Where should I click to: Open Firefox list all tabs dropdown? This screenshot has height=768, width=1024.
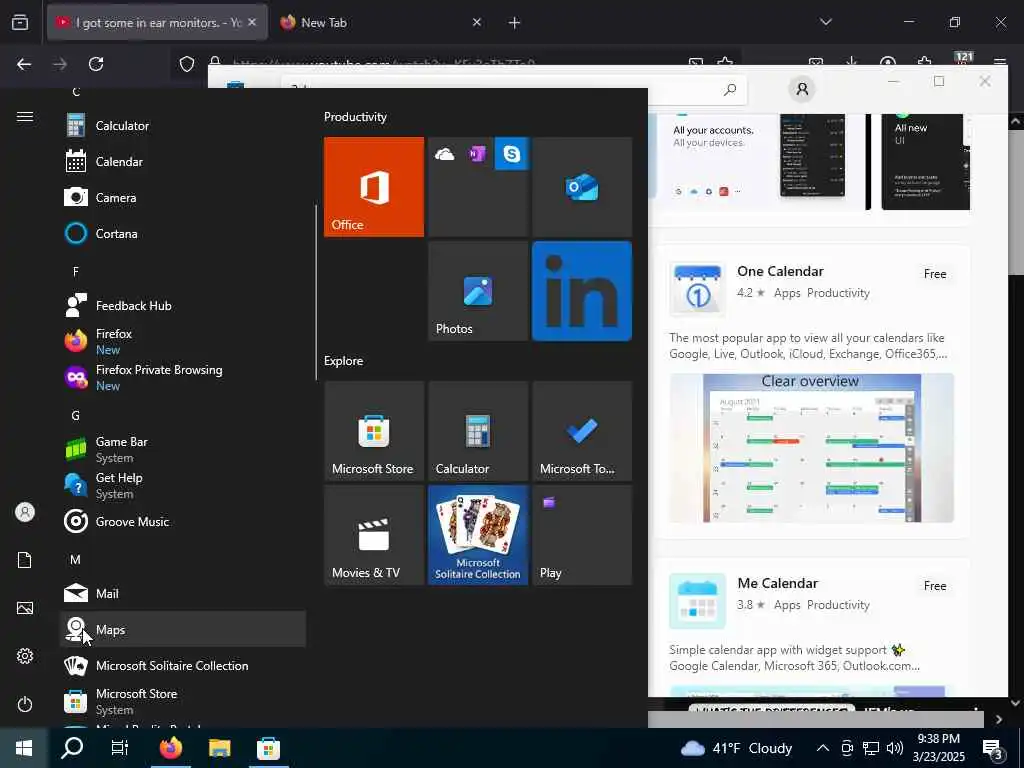tap(826, 22)
